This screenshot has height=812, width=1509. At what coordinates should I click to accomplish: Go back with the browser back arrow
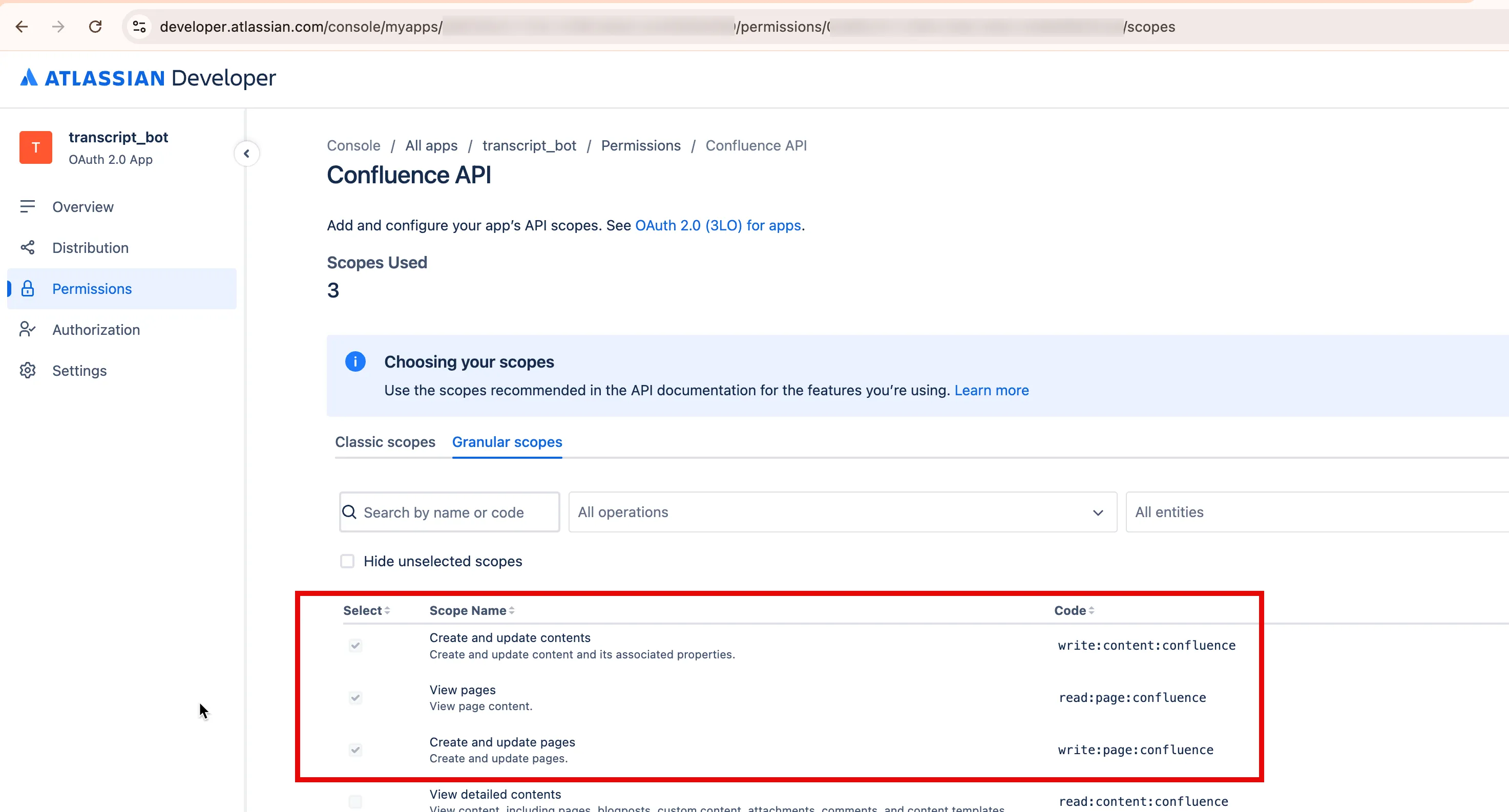[22, 26]
